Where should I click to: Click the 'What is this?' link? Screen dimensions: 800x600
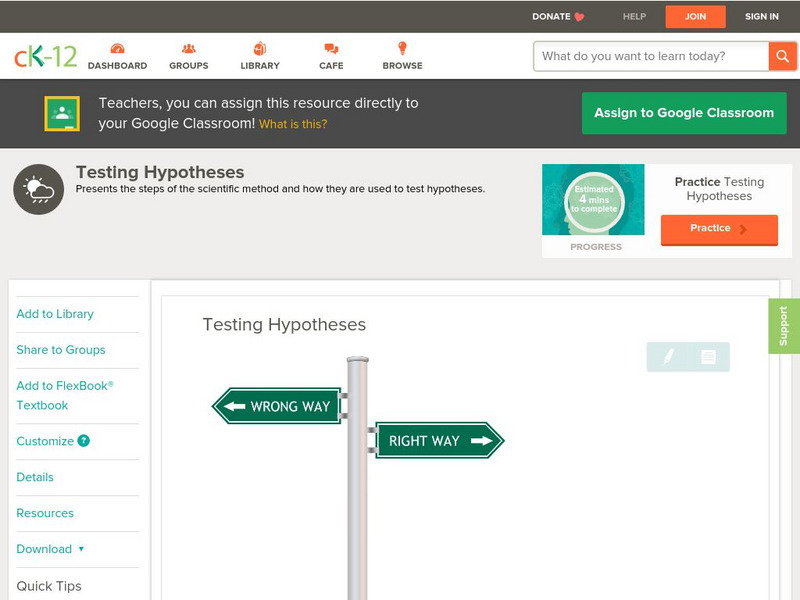(x=293, y=124)
